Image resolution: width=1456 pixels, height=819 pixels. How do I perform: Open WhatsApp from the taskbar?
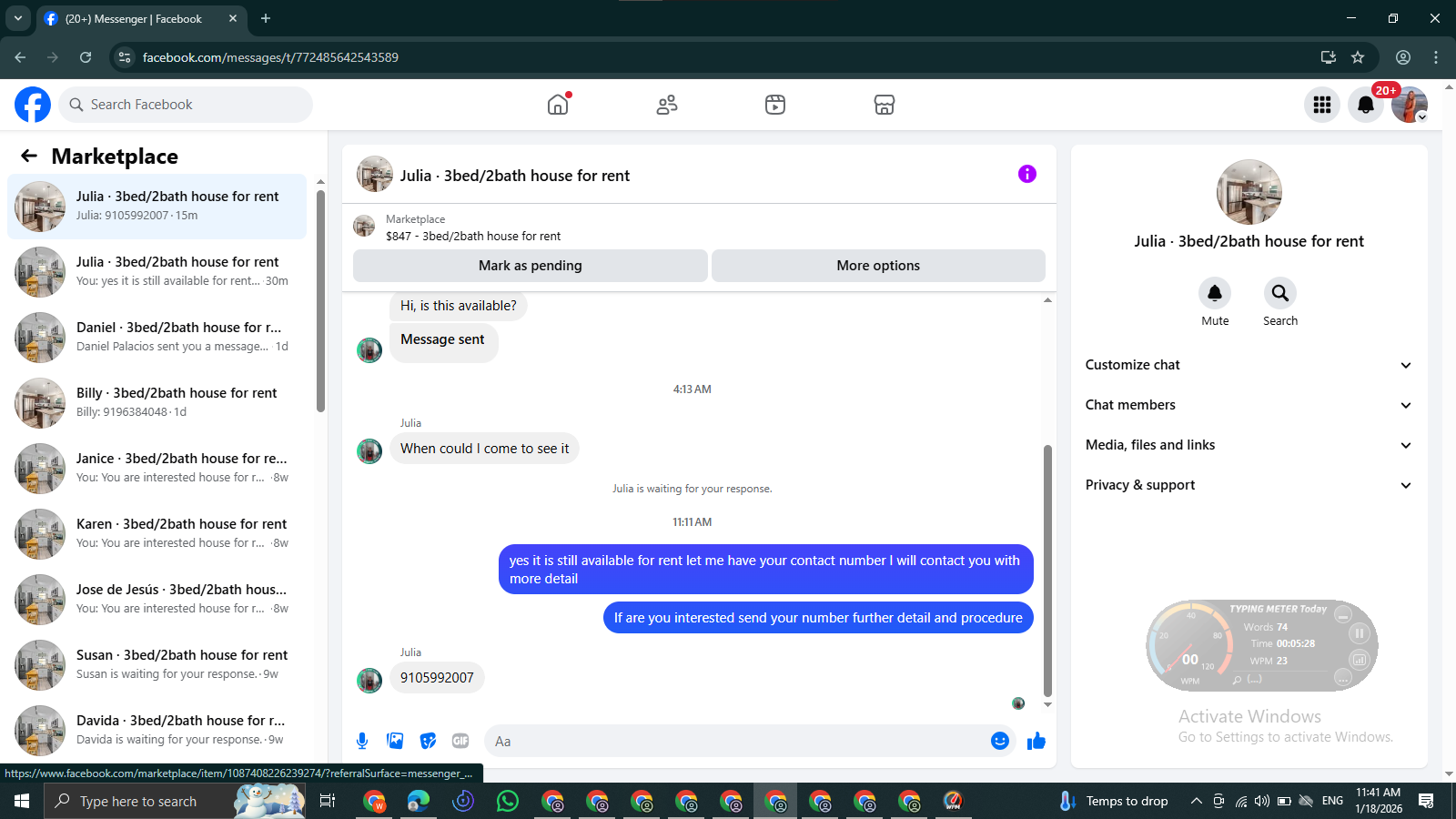[x=508, y=801]
